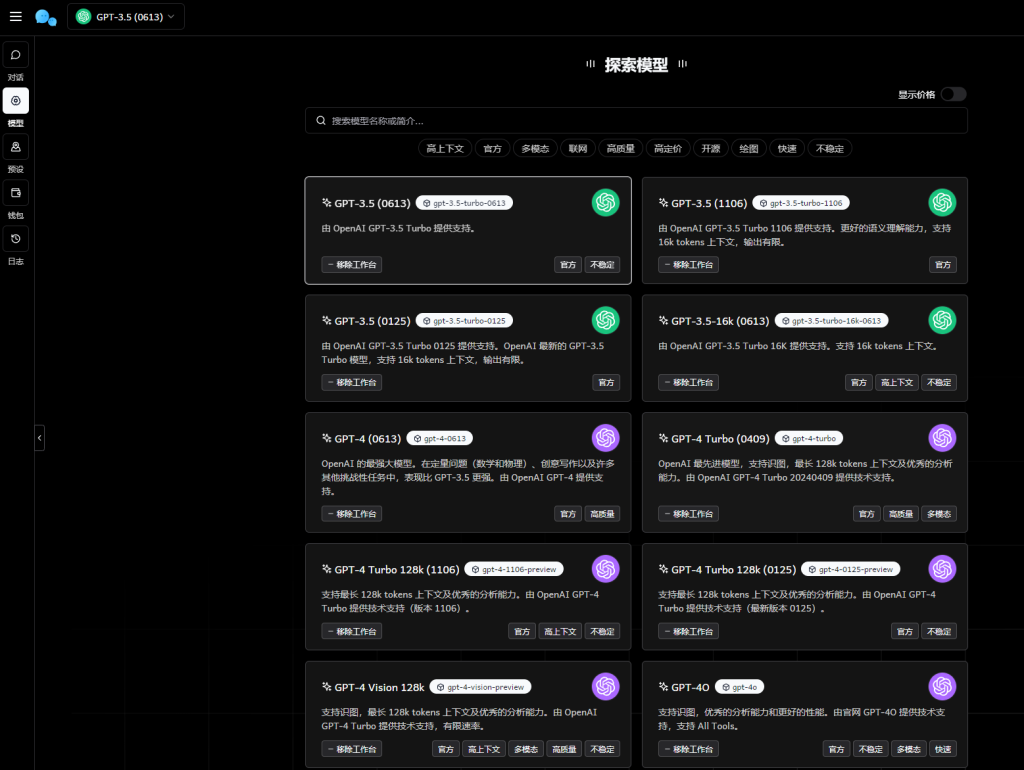The width and height of the screenshot is (1024, 770).
Task: Click the 快速 tag on GPT-4O card
Action: [x=942, y=749]
